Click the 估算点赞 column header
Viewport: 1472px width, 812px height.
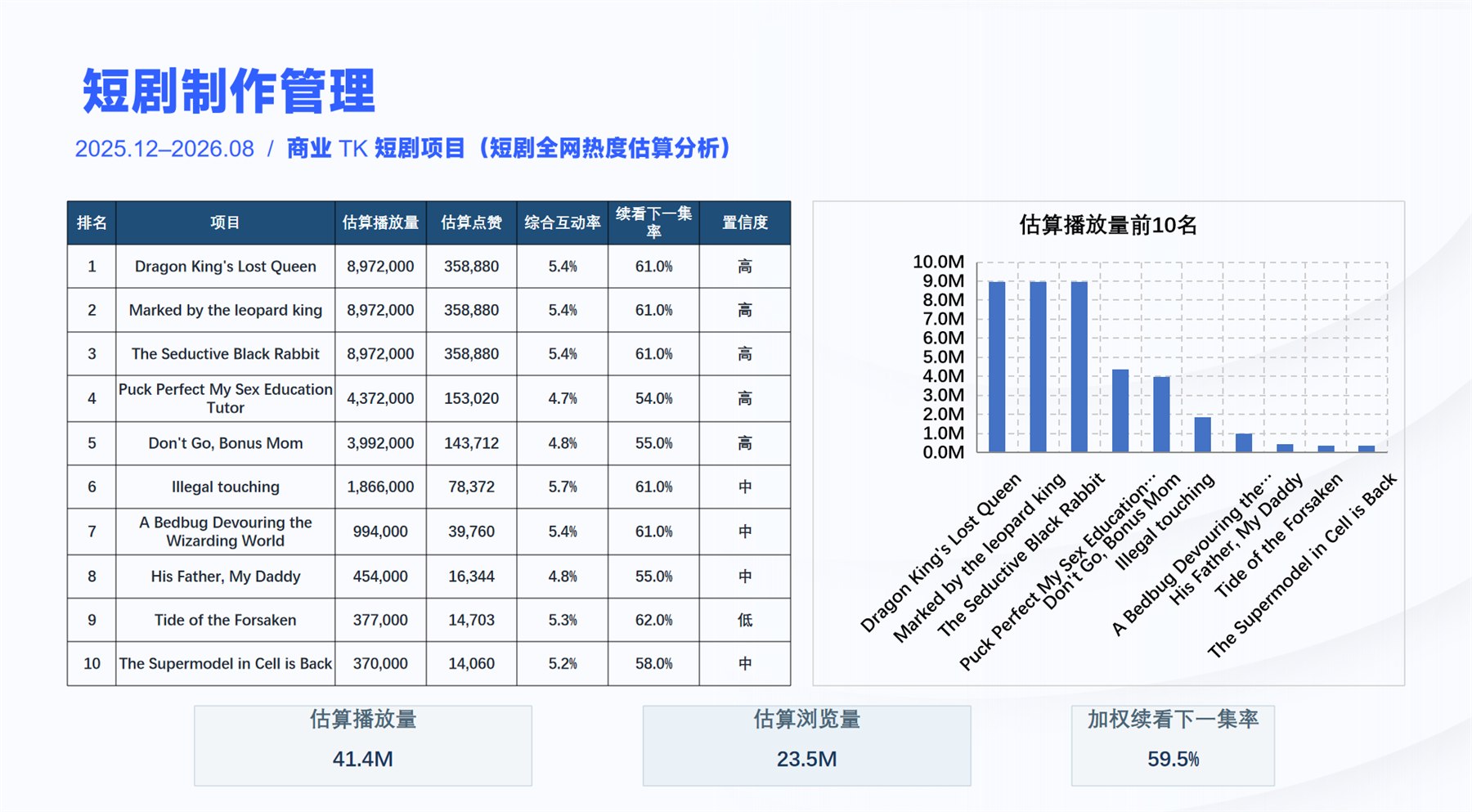(471, 222)
